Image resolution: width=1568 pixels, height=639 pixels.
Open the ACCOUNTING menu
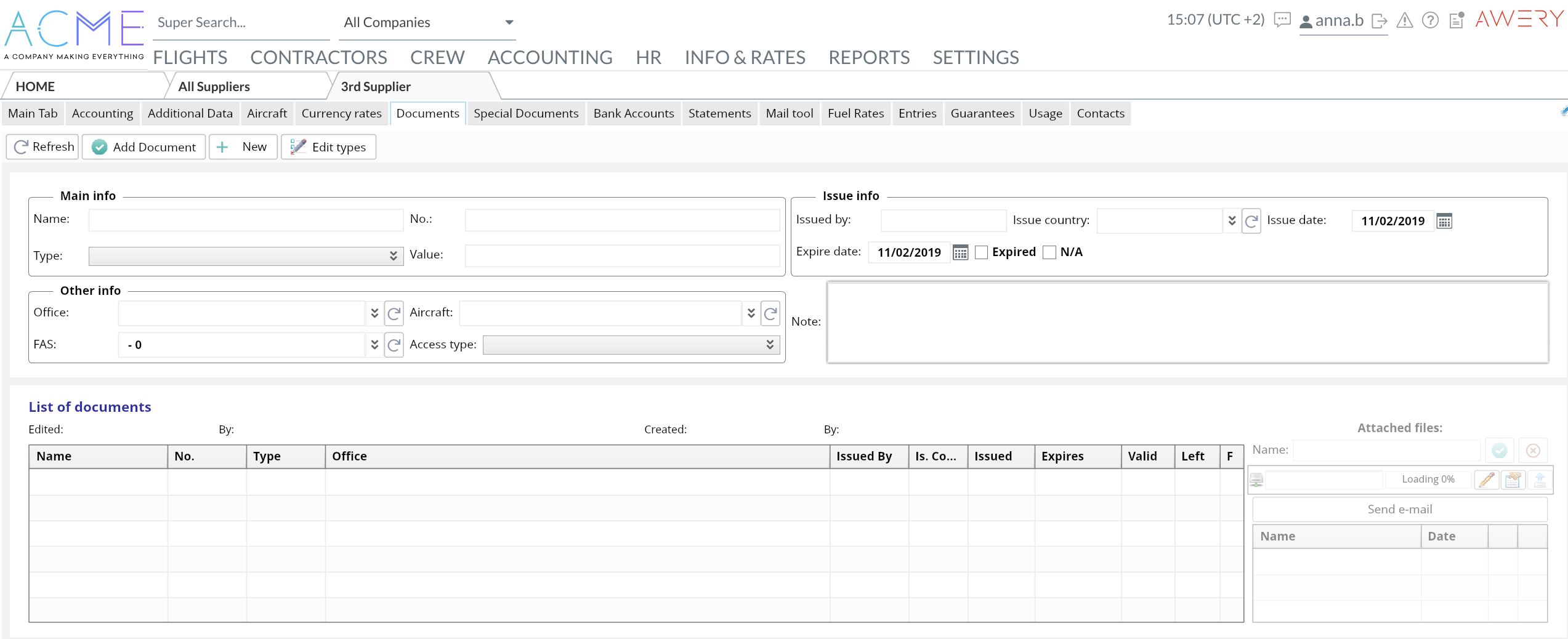(549, 57)
